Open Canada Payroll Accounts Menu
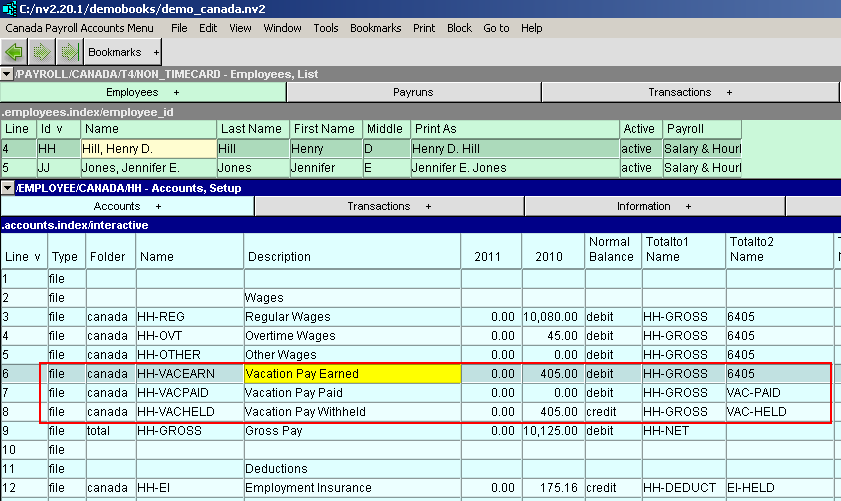 click(80, 28)
